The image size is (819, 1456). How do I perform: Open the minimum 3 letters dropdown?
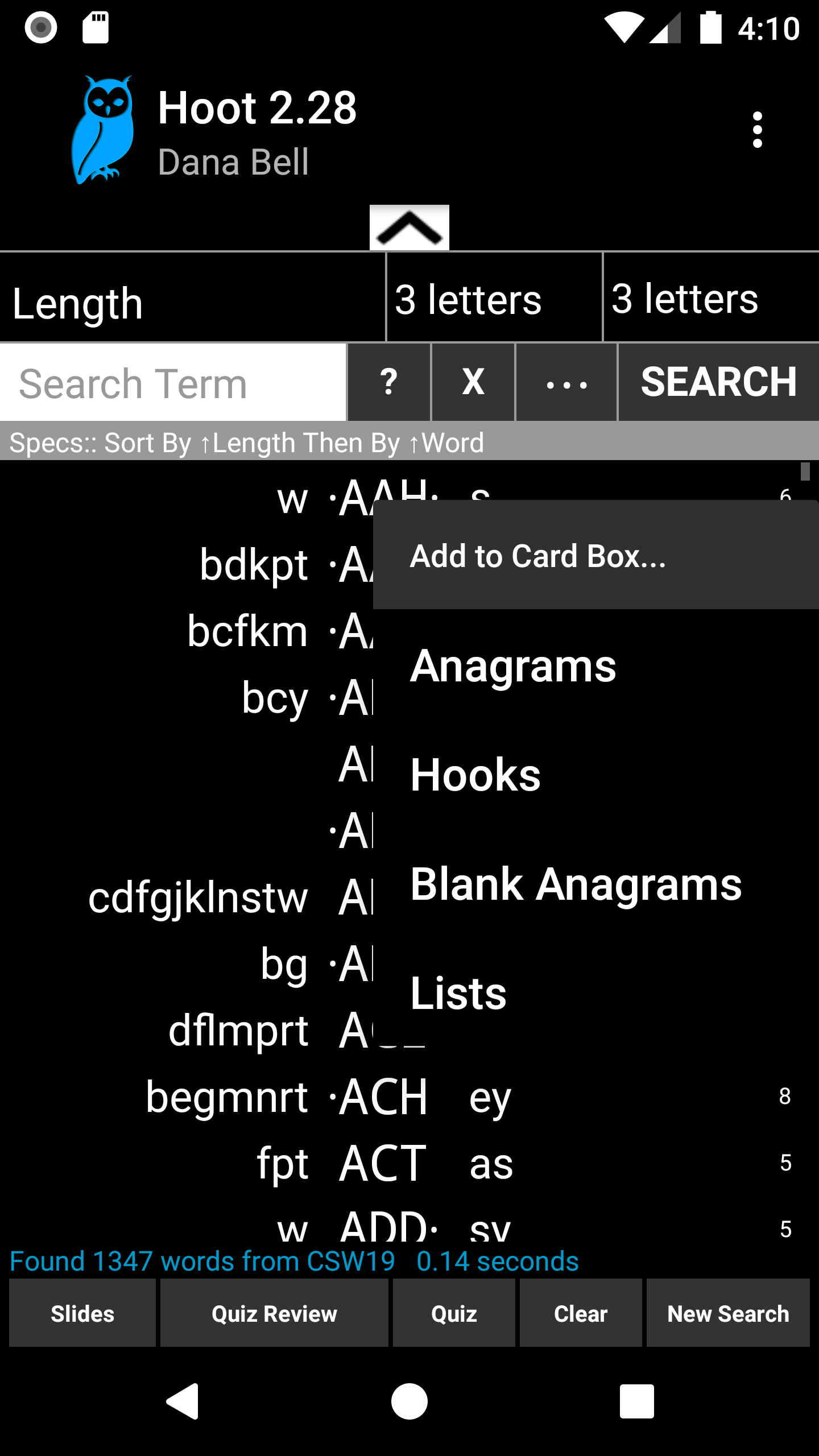point(494,297)
